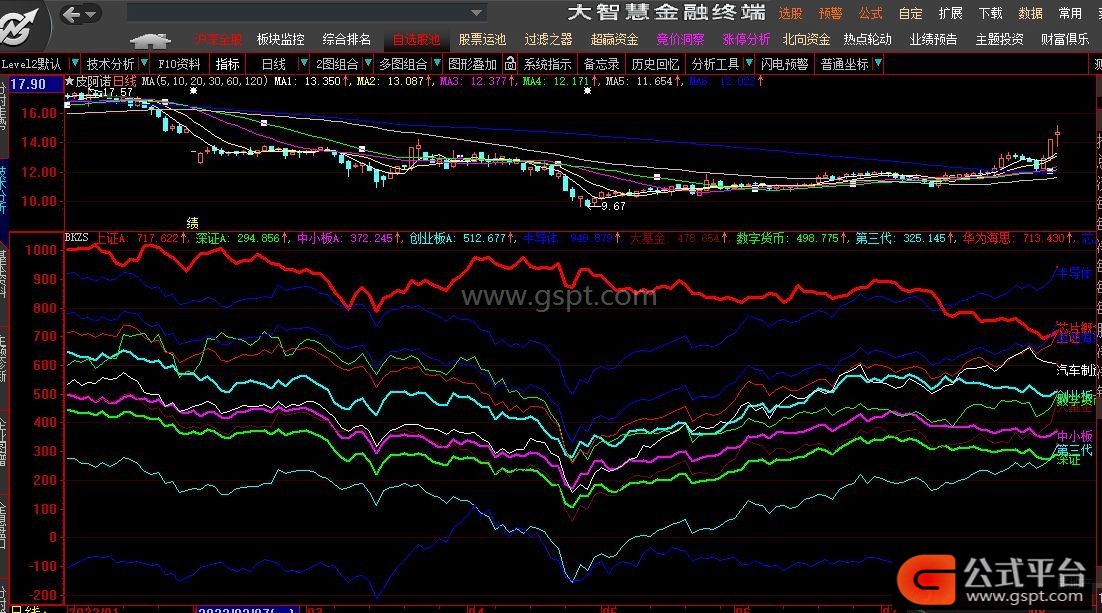
Task: Click the 绩 earnings marker under the chart
Action: click(193, 223)
